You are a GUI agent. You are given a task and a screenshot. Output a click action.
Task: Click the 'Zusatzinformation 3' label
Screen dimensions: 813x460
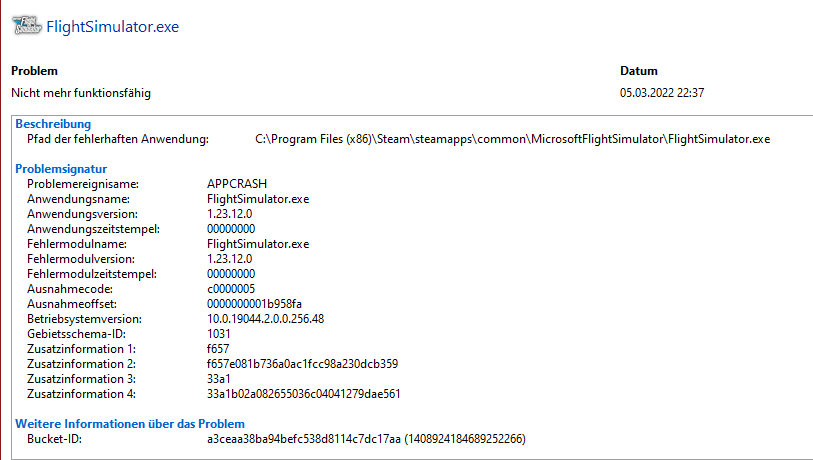[81, 380]
